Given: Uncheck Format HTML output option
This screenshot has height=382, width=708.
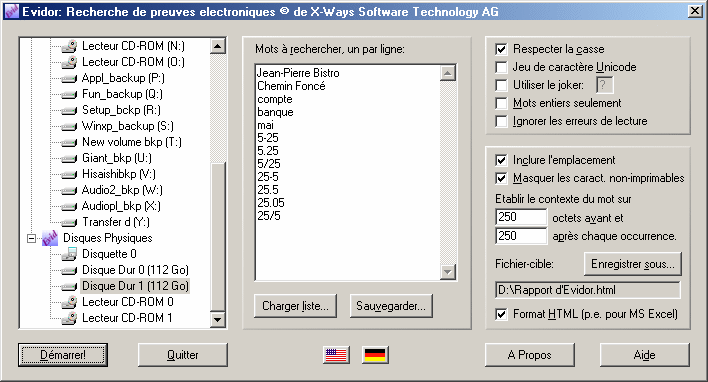Looking at the screenshot, I should point(501,314).
